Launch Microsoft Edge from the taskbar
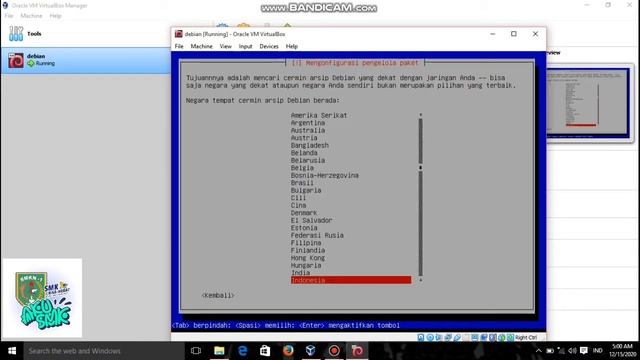Viewport: 640px width, 360px height. pyautogui.click(x=242, y=351)
